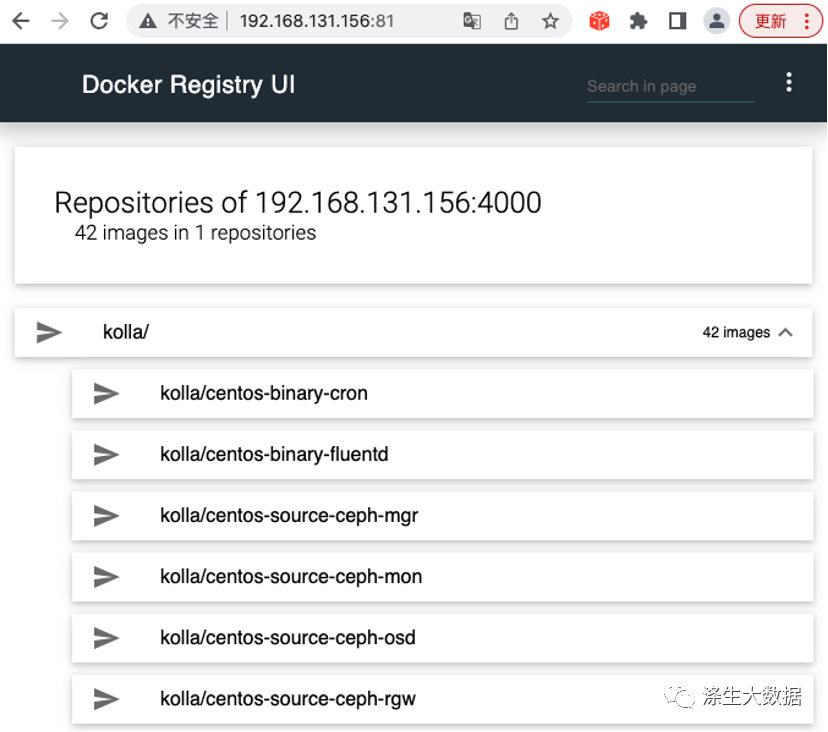This screenshot has height=732, width=828.
Task: Click the arrow icon beside kolla/
Action: pyautogui.click(x=49, y=332)
